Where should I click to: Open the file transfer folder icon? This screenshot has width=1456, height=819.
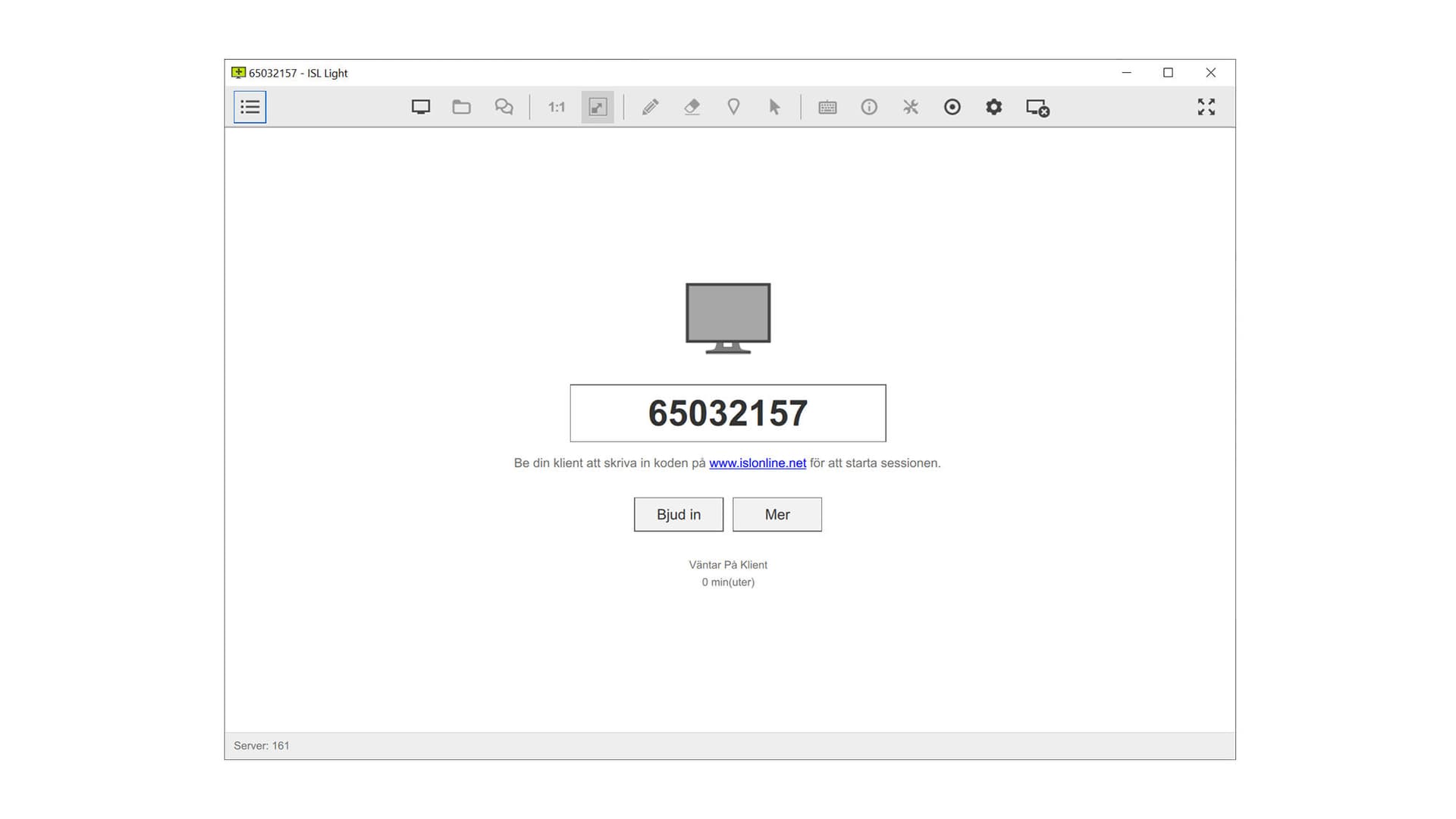coord(462,107)
